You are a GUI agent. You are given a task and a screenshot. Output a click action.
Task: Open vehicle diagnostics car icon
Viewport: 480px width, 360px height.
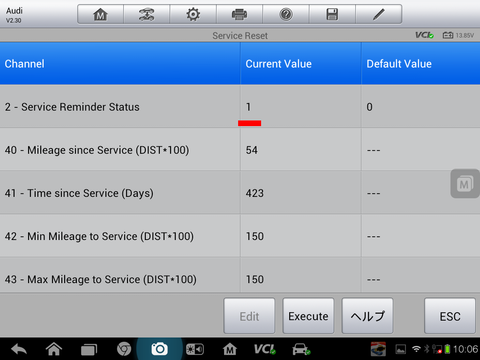click(x=301, y=349)
